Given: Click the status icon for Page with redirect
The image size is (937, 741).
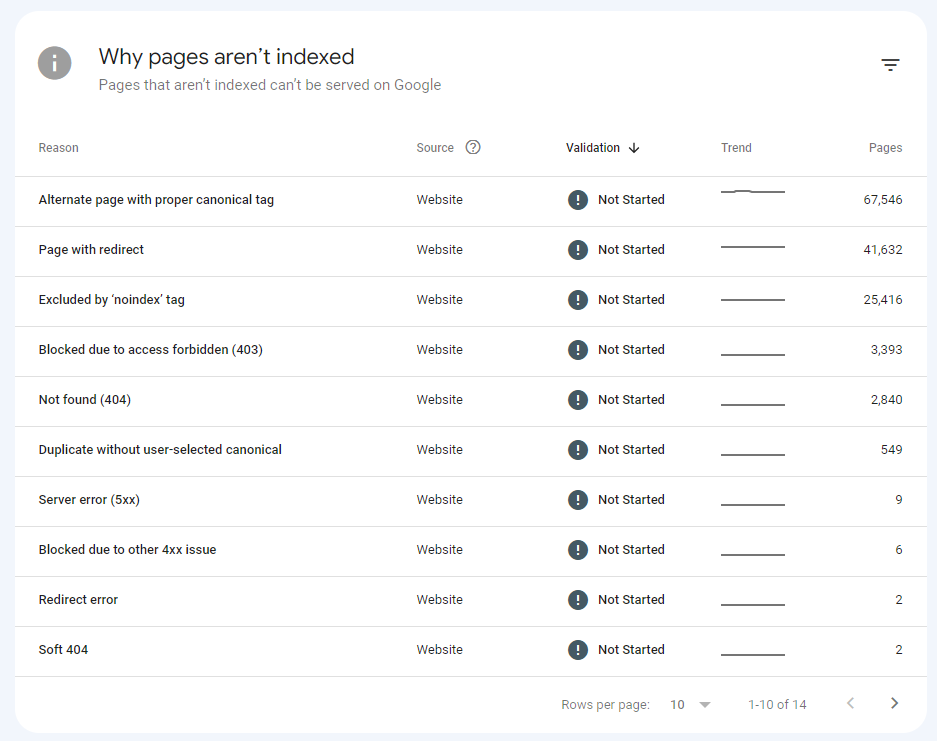Looking at the screenshot, I should click(x=577, y=250).
